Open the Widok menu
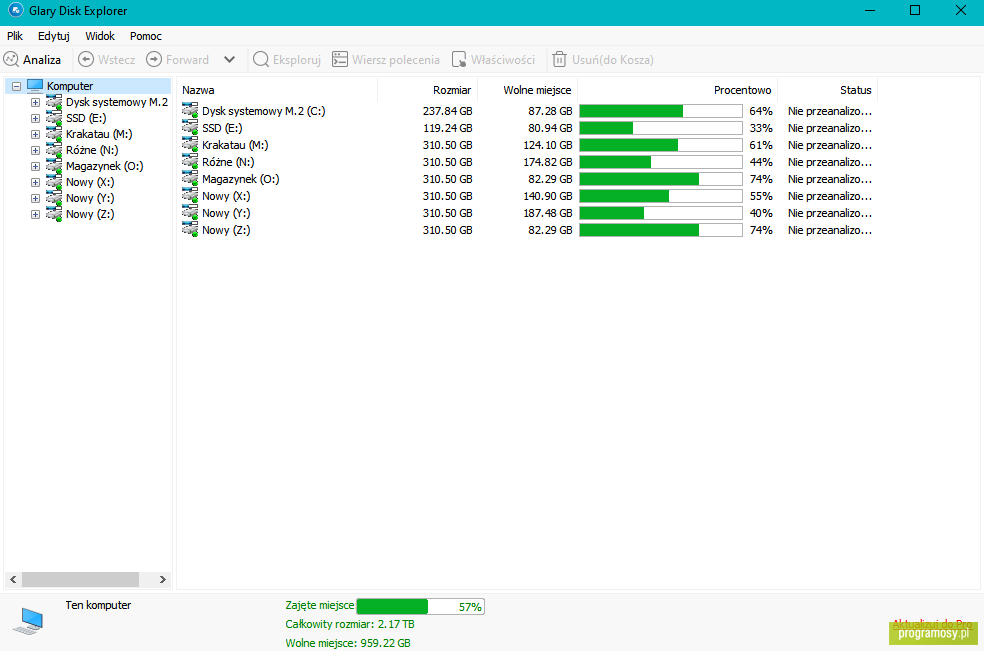Image resolution: width=984 pixels, height=651 pixels. point(100,36)
